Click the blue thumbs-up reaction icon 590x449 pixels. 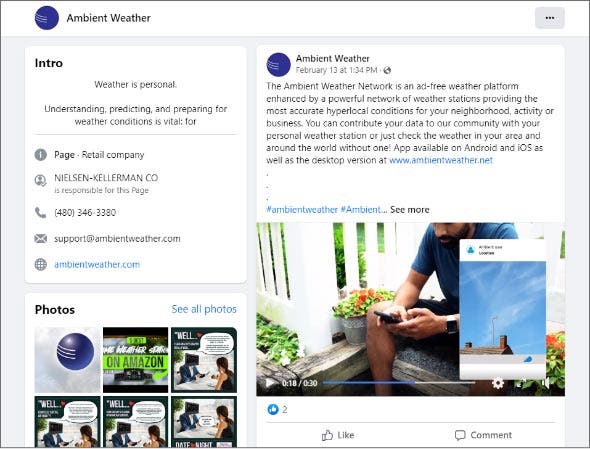273,409
